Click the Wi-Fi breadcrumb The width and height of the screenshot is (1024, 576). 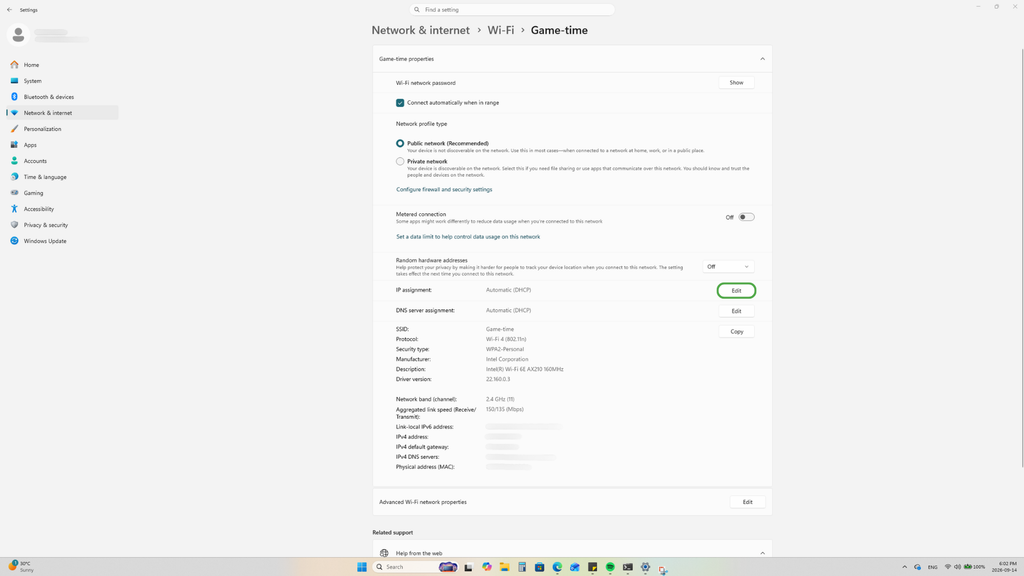501,30
